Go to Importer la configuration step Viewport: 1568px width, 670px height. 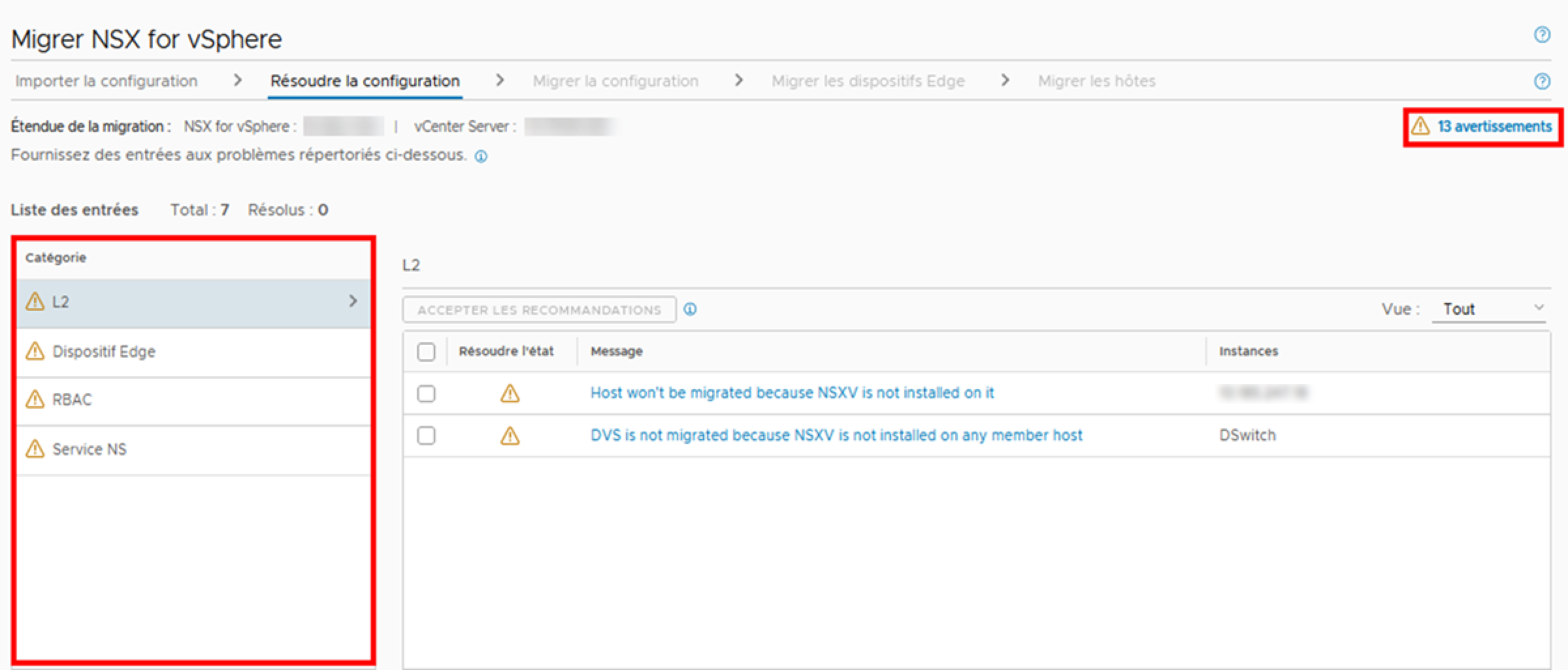tap(107, 81)
